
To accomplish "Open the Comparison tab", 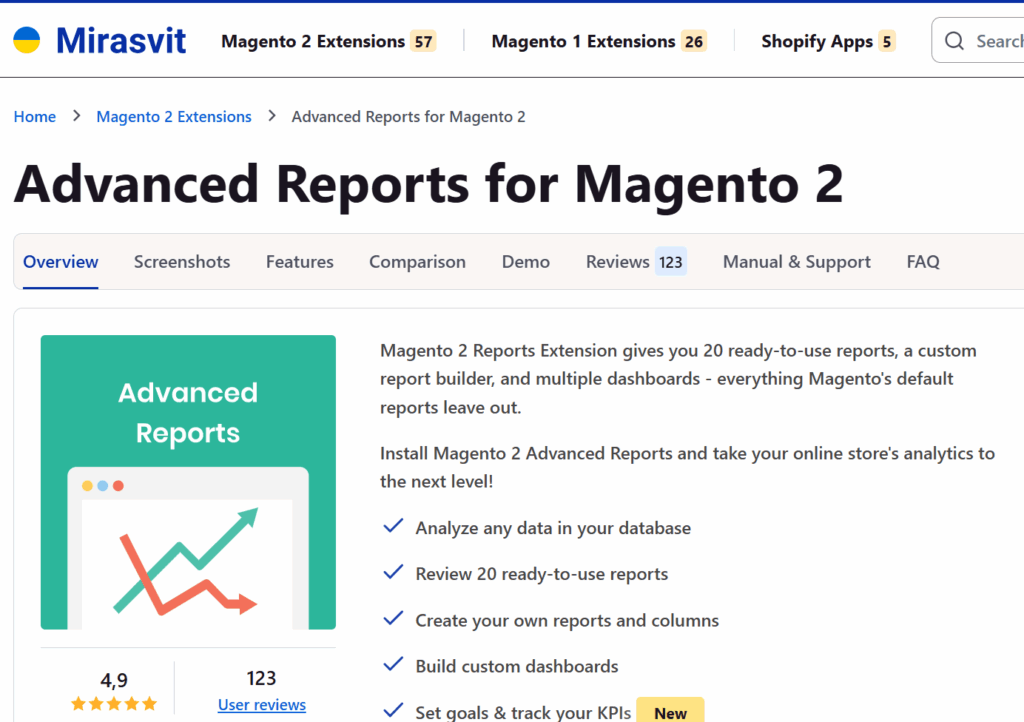I will 417,262.
